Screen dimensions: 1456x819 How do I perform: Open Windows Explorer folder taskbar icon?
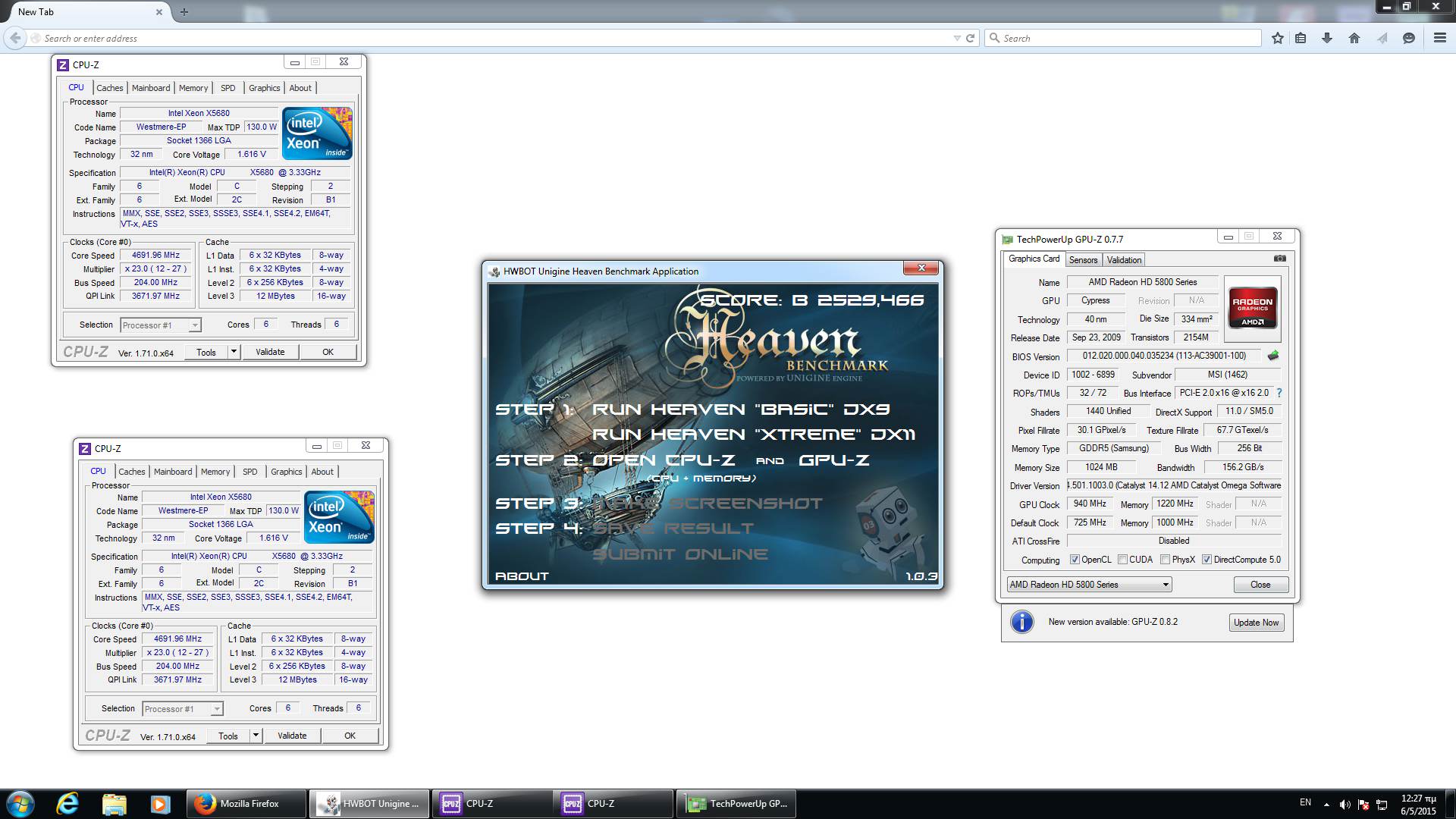coord(114,804)
